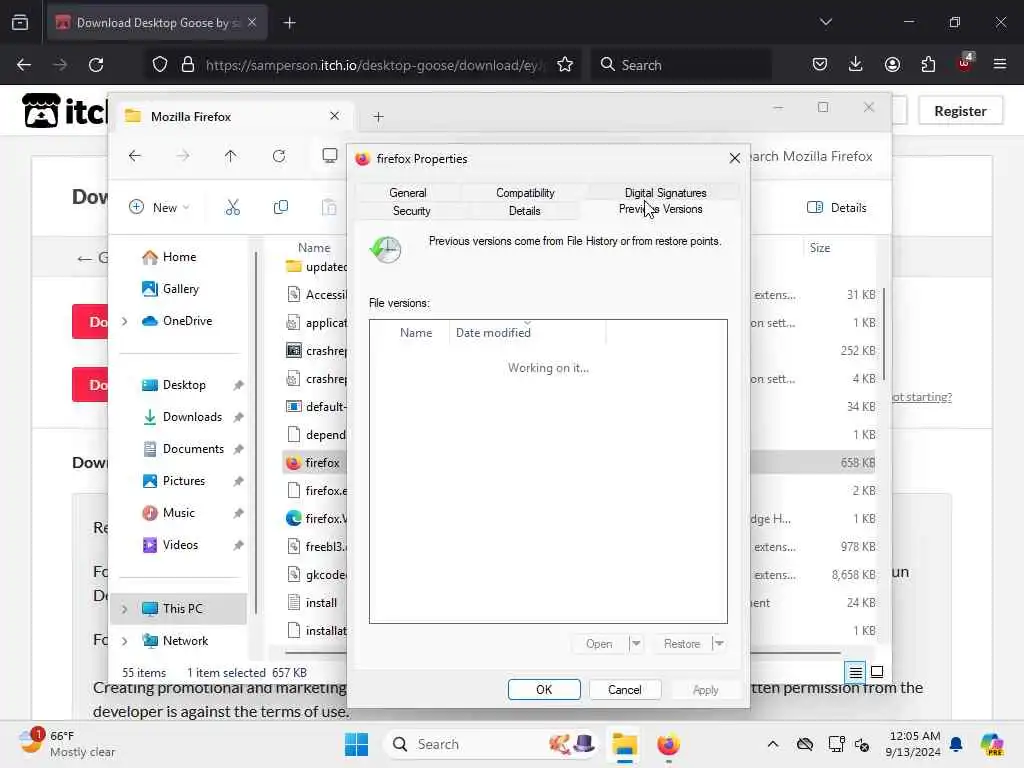This screenshot has width=1024, height=768.
Task: Open Firefox downloads panel
Action: point(856,65)
